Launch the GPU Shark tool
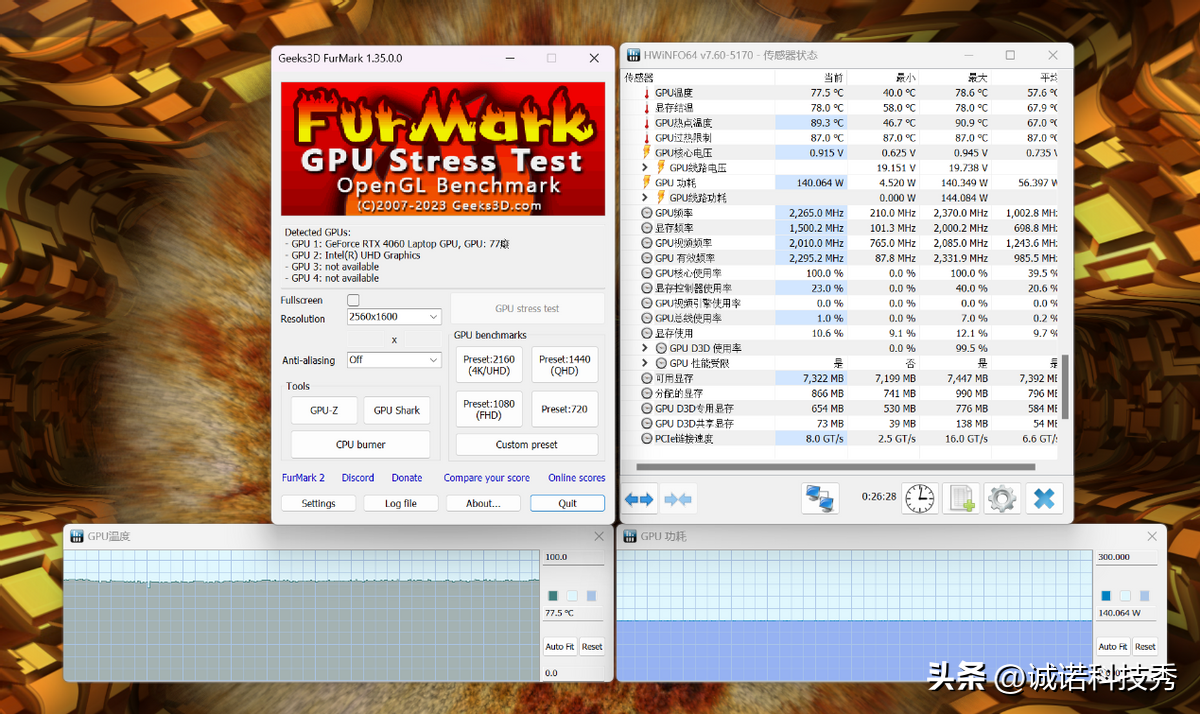 pos(397,410)
